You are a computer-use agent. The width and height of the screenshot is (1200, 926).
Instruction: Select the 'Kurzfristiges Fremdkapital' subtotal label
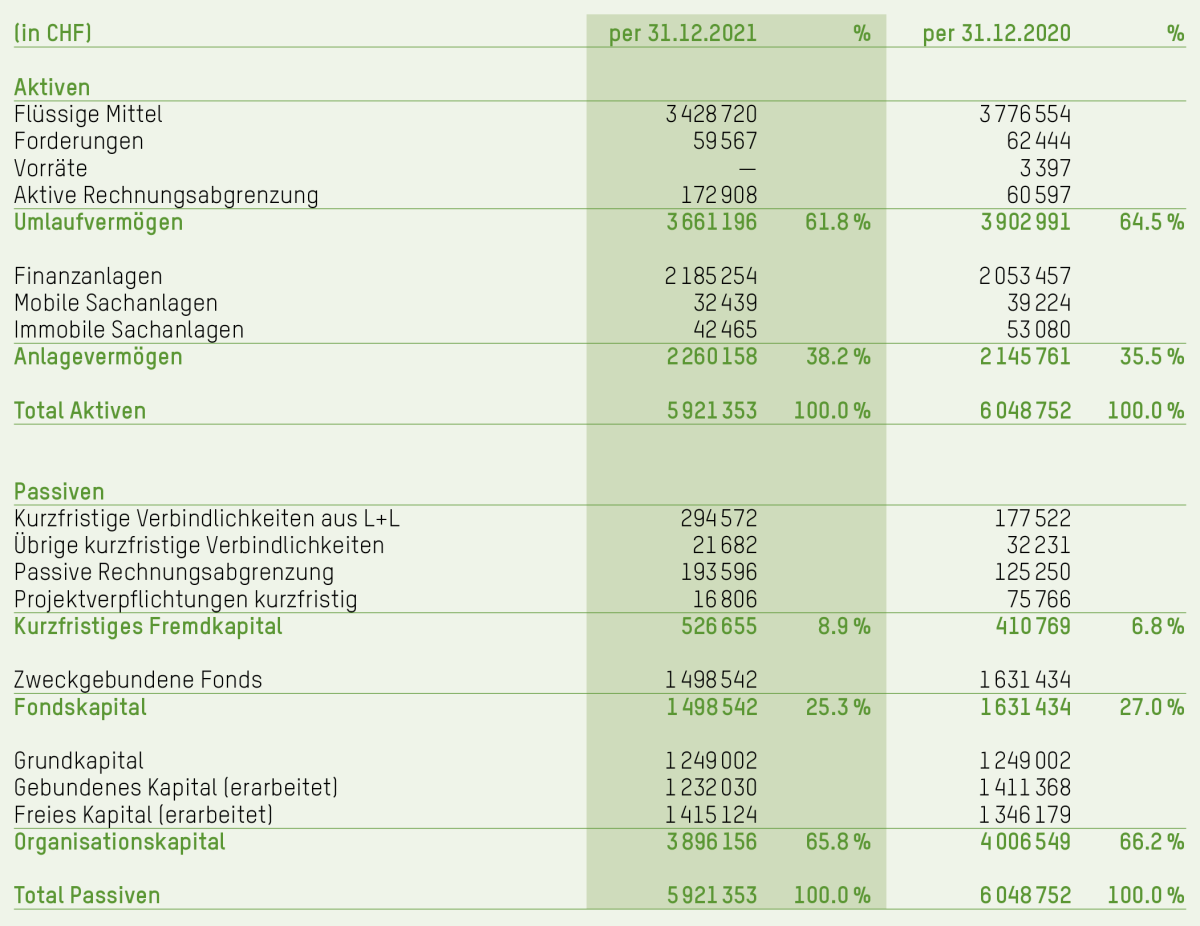point(148,626)
